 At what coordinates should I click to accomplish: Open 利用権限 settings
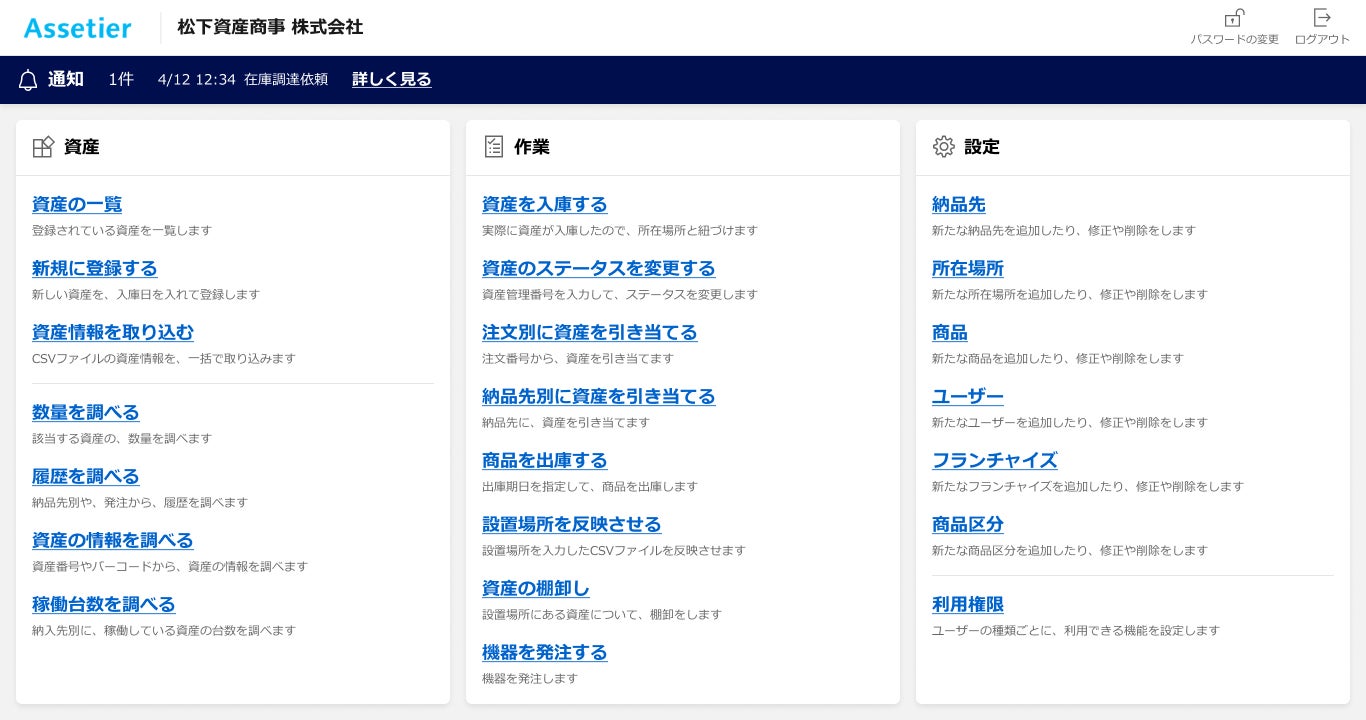pos(968,604)
